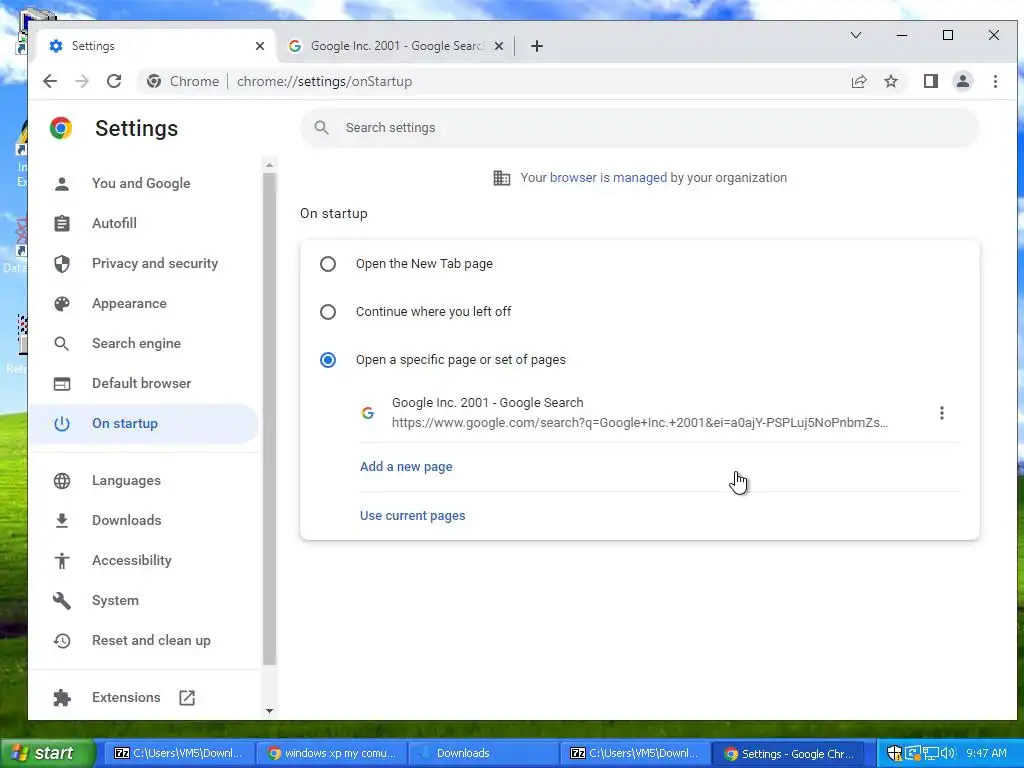Select On startup in sidebar
The height and width of the screenshot is (768, 1024).
click(144, 424)
